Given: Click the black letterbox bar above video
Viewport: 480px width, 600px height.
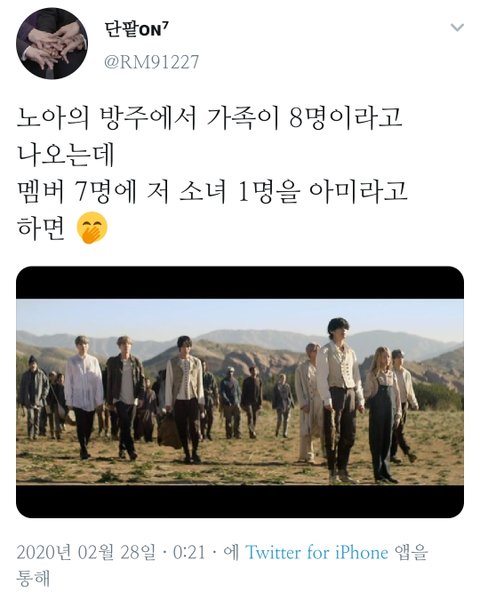Looking at the screenshot, I should coord(240,283).
